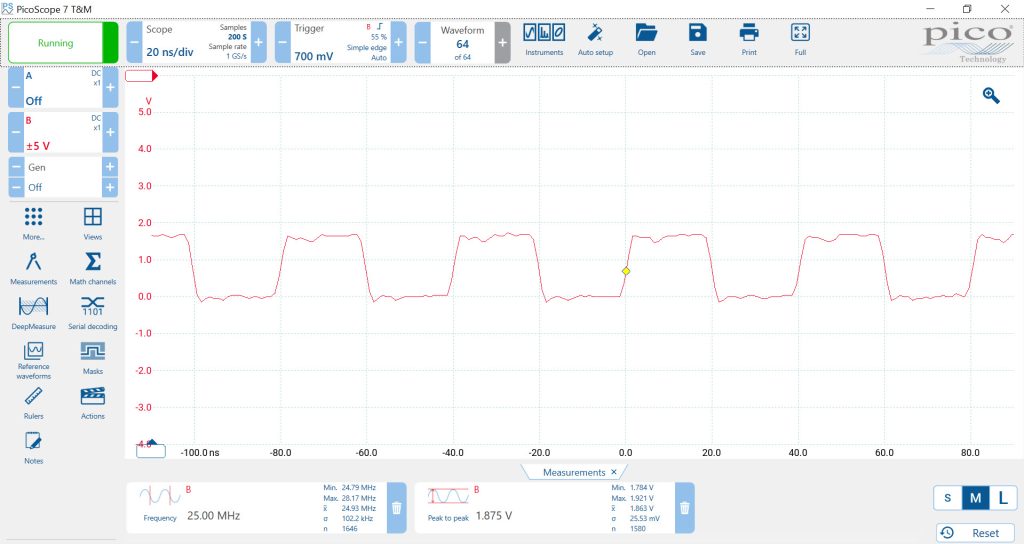Run Auto setup
The width and height of the screenshot is (1024, 544).
point(595,38)
